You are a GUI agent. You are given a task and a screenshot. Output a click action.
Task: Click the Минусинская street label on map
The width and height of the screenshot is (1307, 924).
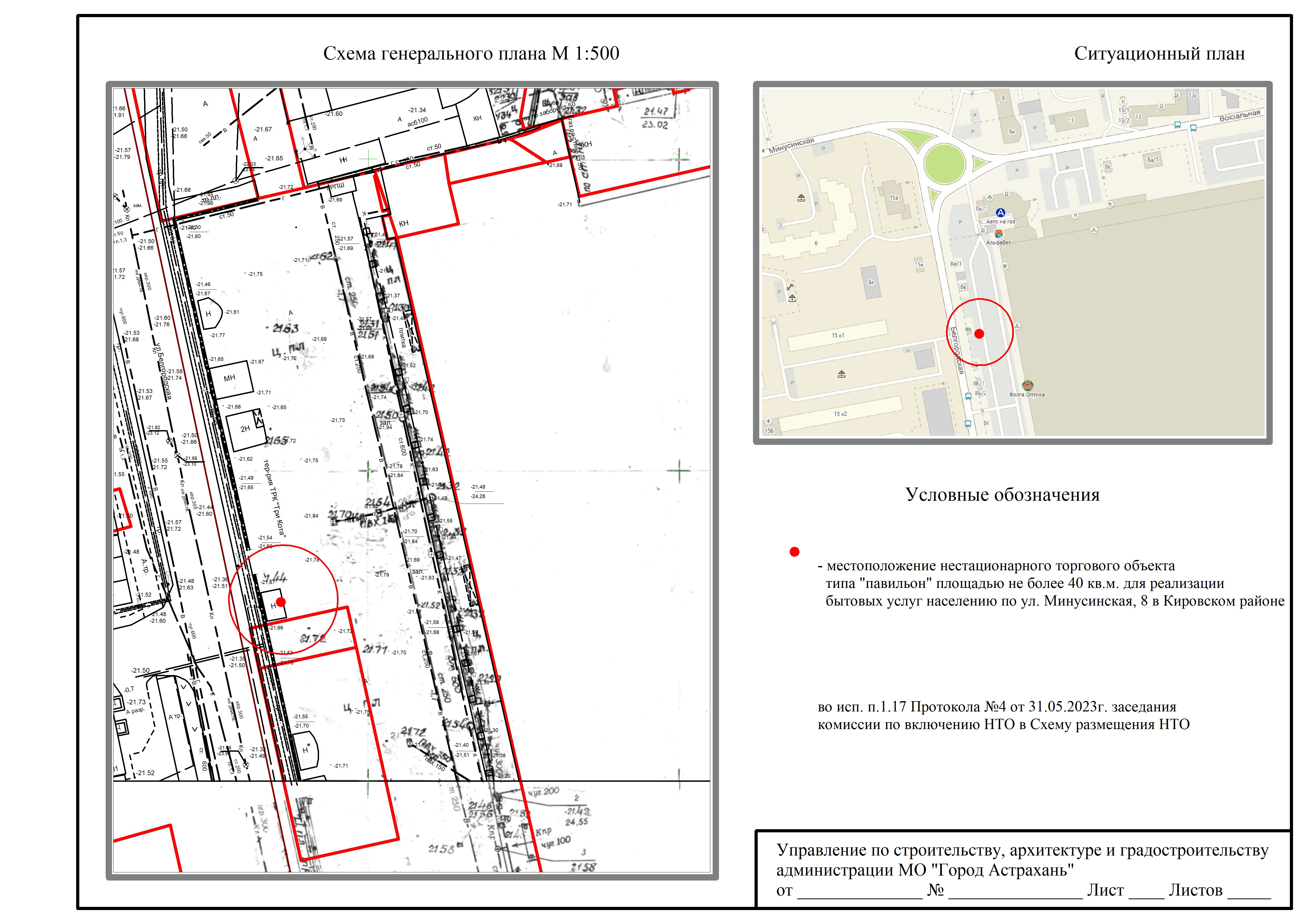[791, 146]
